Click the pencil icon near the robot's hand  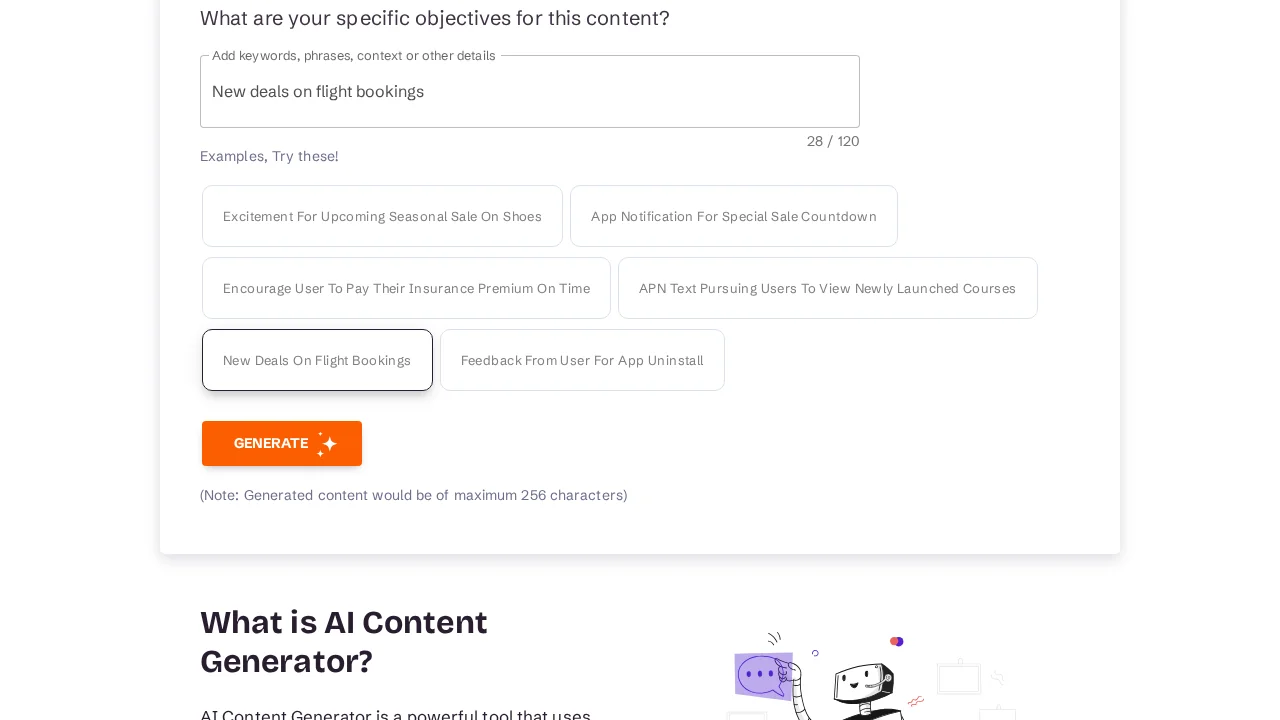916,700
